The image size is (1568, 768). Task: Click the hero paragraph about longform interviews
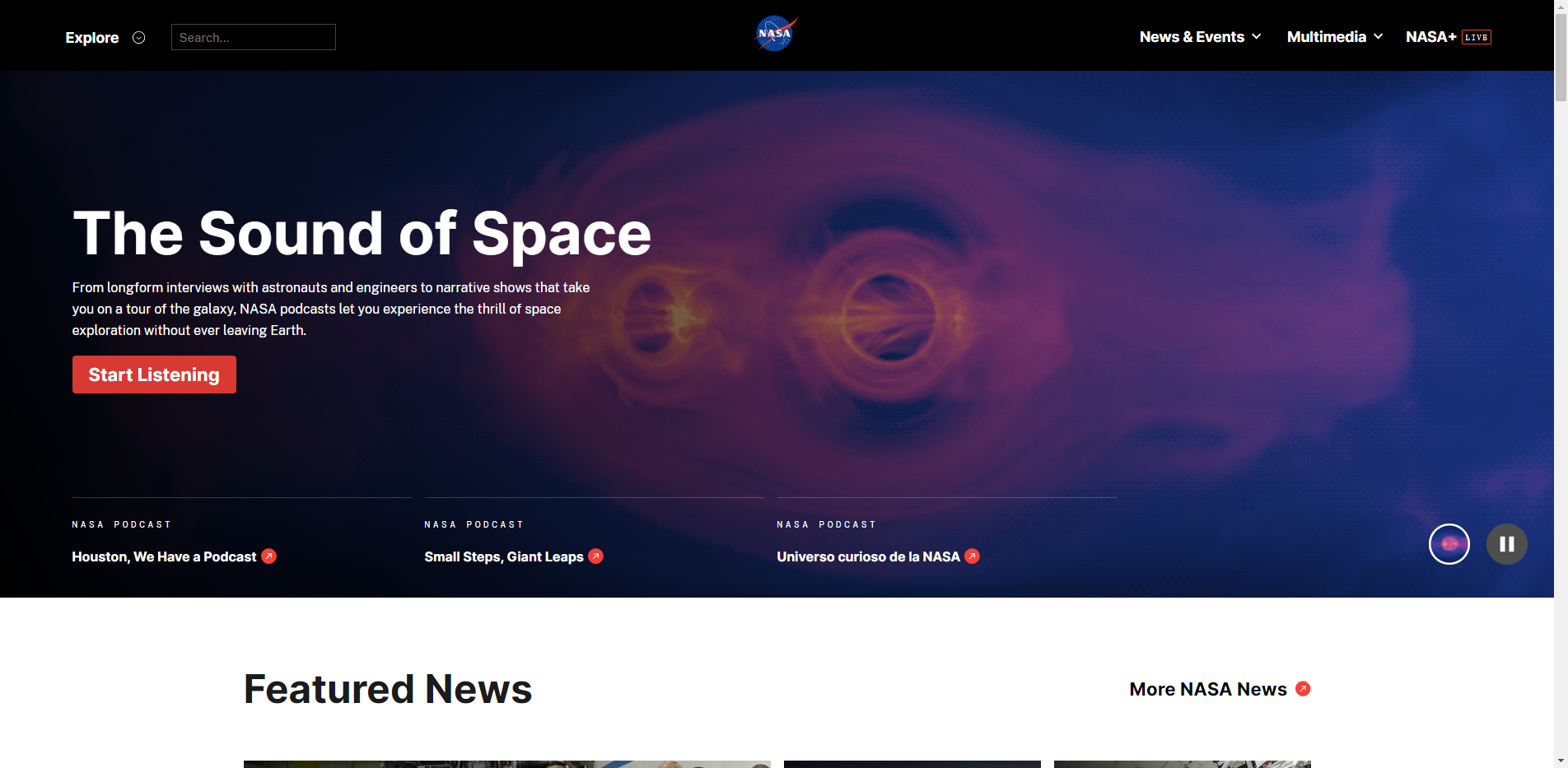coord(331,309)
